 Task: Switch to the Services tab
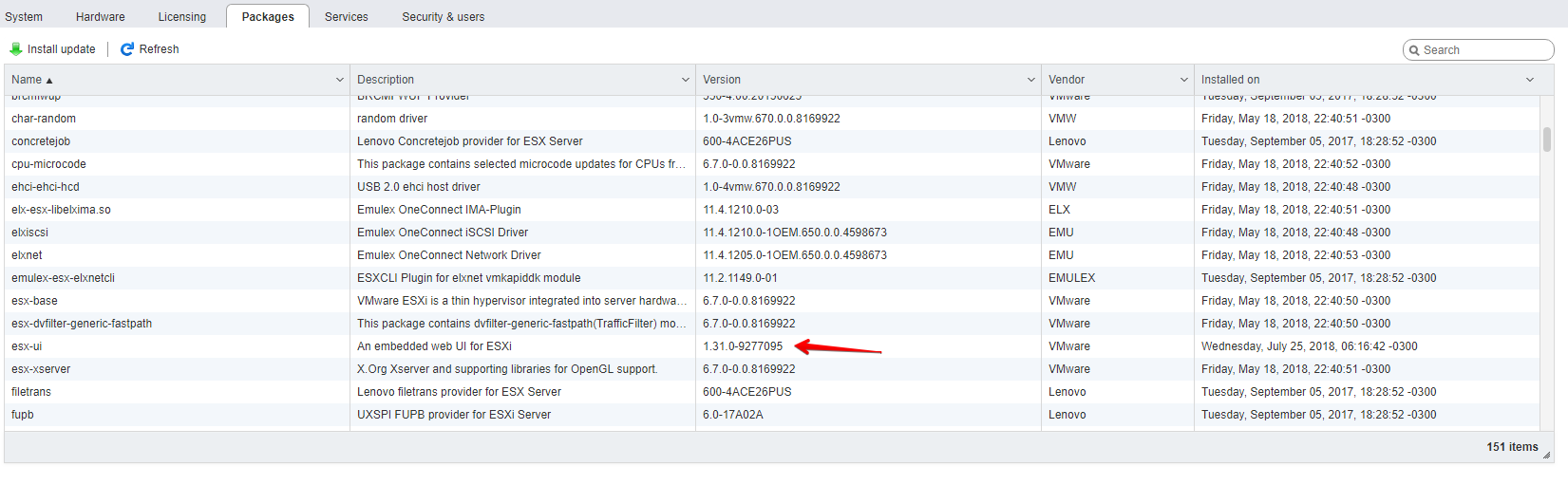click(347, 17)
